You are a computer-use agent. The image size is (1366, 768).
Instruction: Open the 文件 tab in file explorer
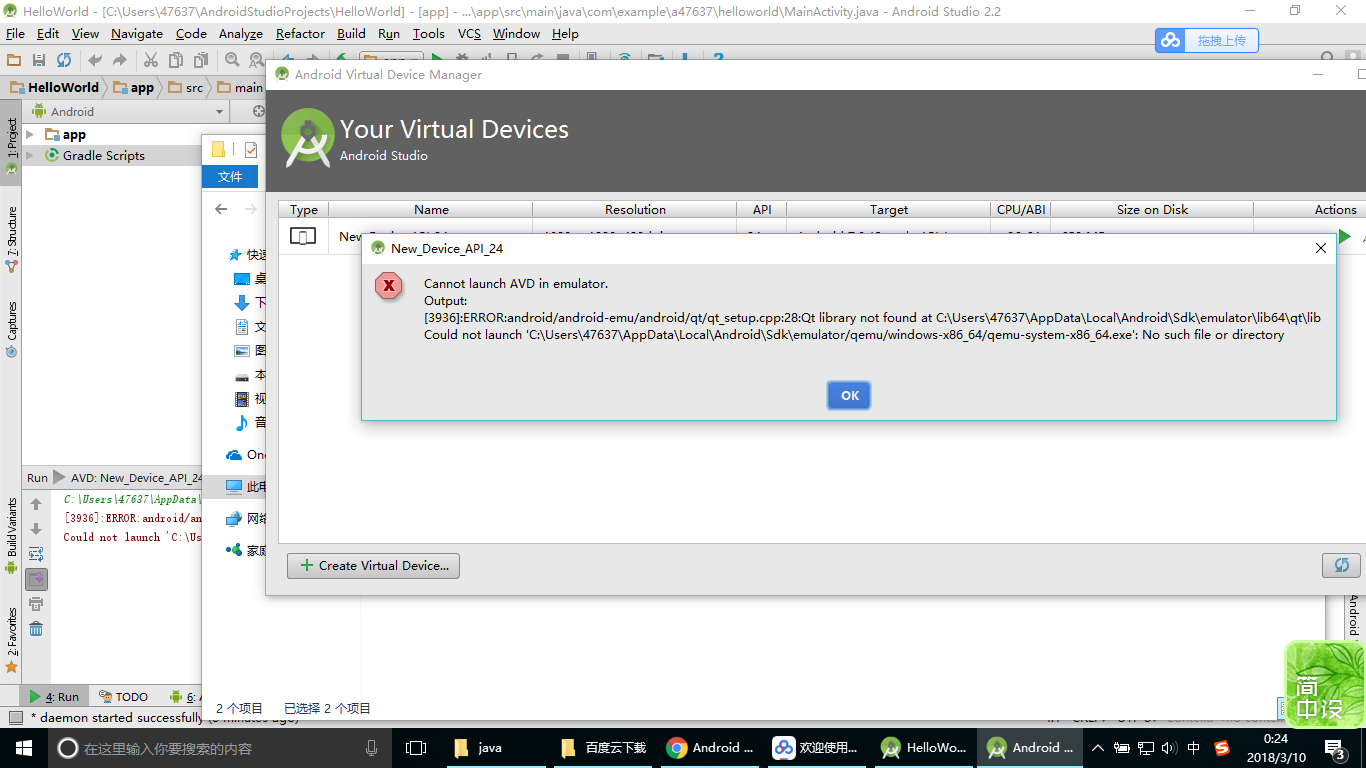(x=230, y=176)
